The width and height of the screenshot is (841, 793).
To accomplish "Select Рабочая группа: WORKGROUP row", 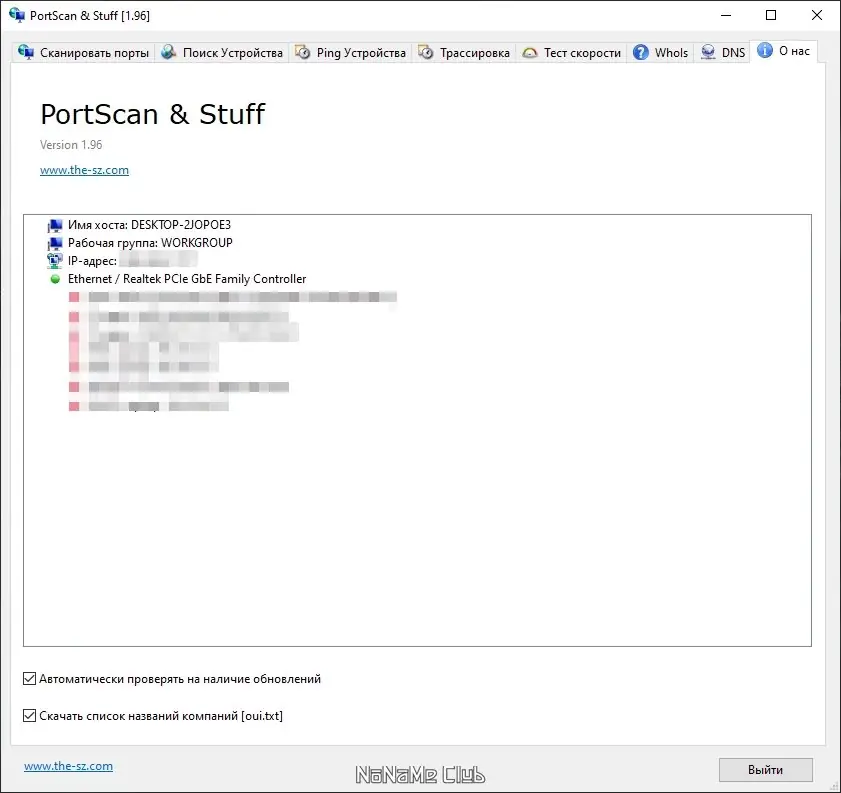I will pyautogui.click(x=150, y=243).
